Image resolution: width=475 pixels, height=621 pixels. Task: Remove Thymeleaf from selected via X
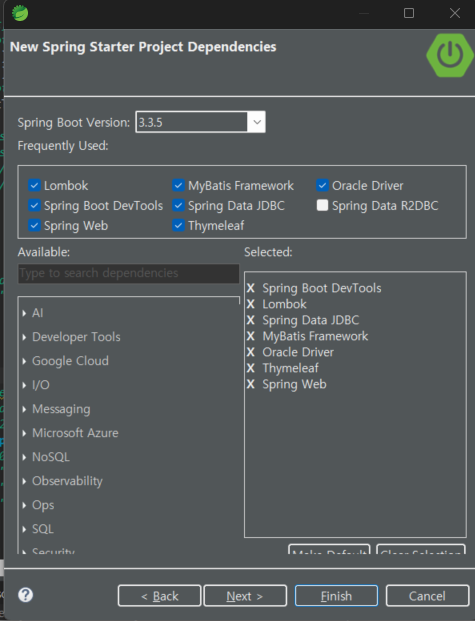[251, 368]
